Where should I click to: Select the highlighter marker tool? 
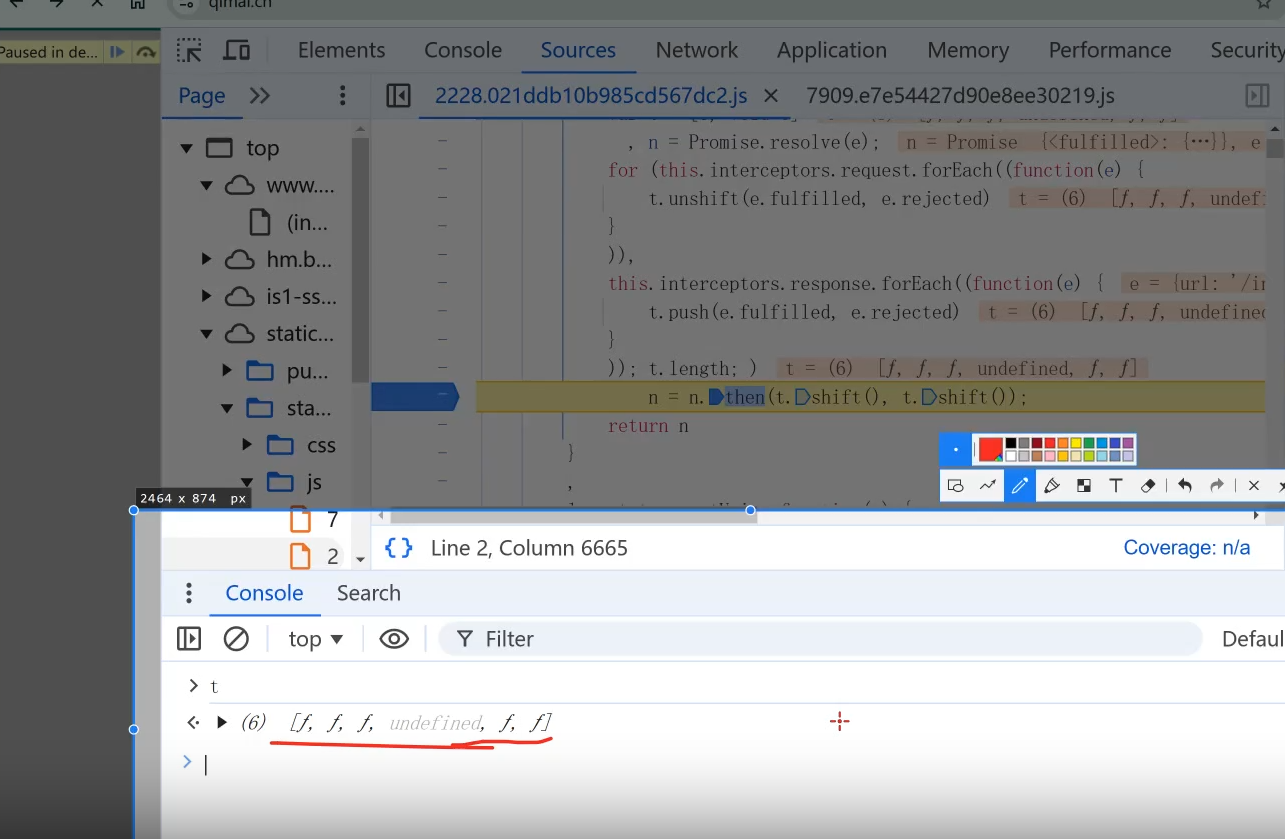pos(1051,486)
